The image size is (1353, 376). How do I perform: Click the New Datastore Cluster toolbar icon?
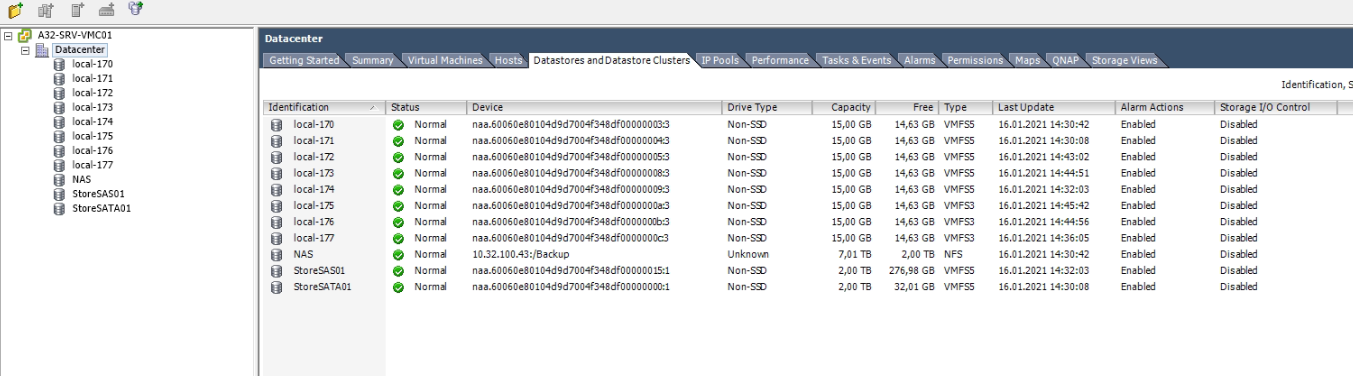click(135, 10)
